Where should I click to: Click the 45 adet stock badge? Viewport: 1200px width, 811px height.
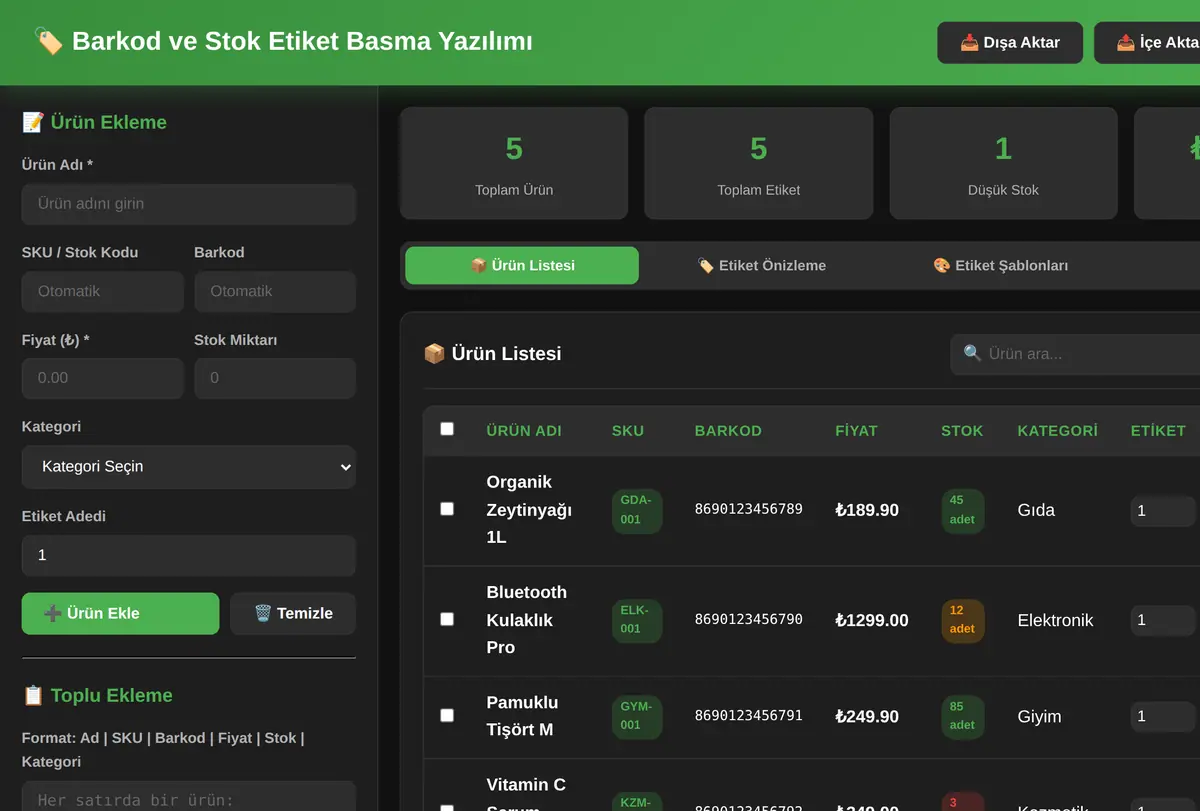click(963, 510)
